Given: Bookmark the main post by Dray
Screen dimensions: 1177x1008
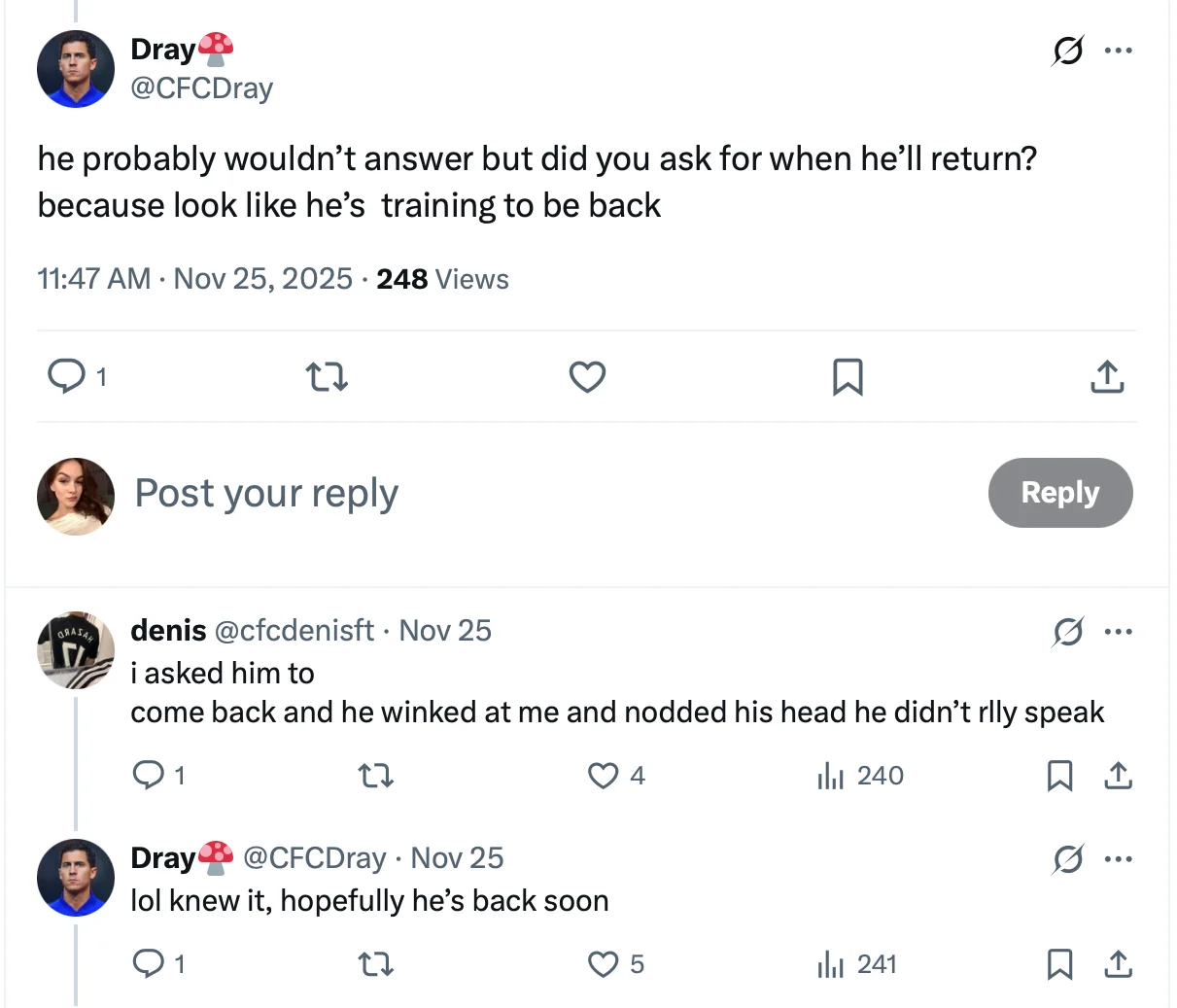Looking at the screenshot, I should click(848, 376).
